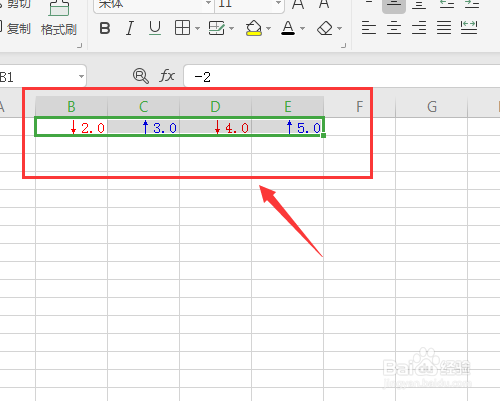Select column D header
This screenshot has width=500, height=401.
click(x=215, y=107)
